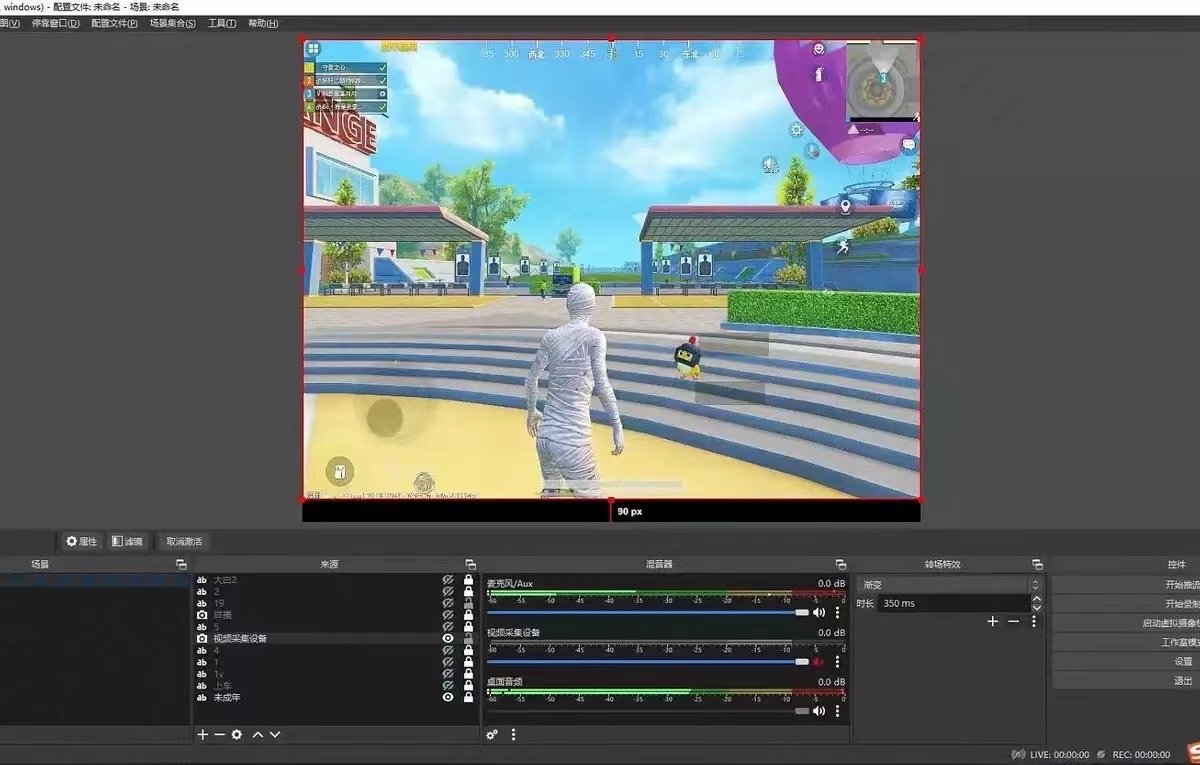Click 启动虚拟摄像机 button
1200x765 pixels.
tap(1126, 623)
